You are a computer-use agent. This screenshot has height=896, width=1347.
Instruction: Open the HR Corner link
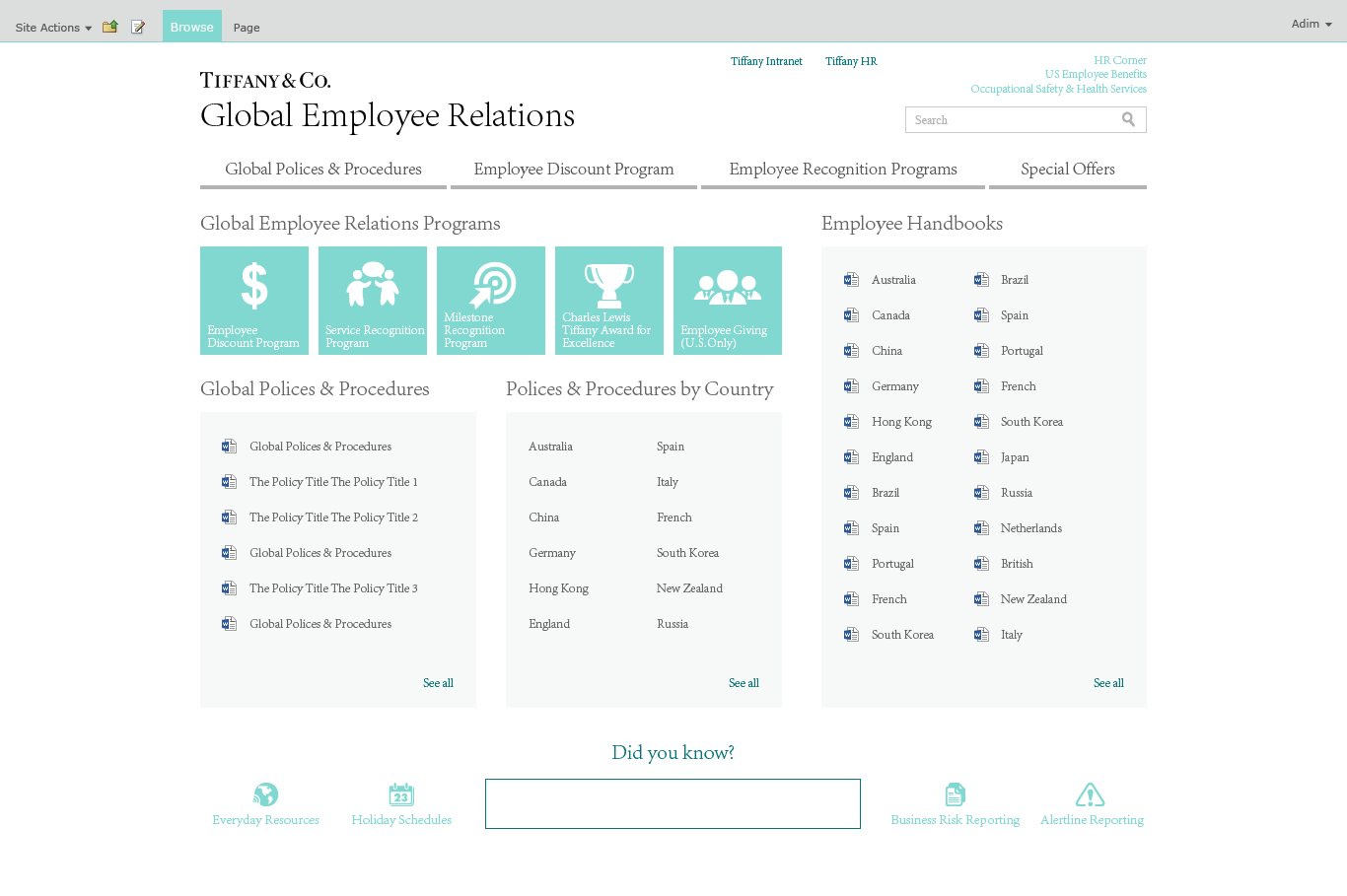point(1120,60)
